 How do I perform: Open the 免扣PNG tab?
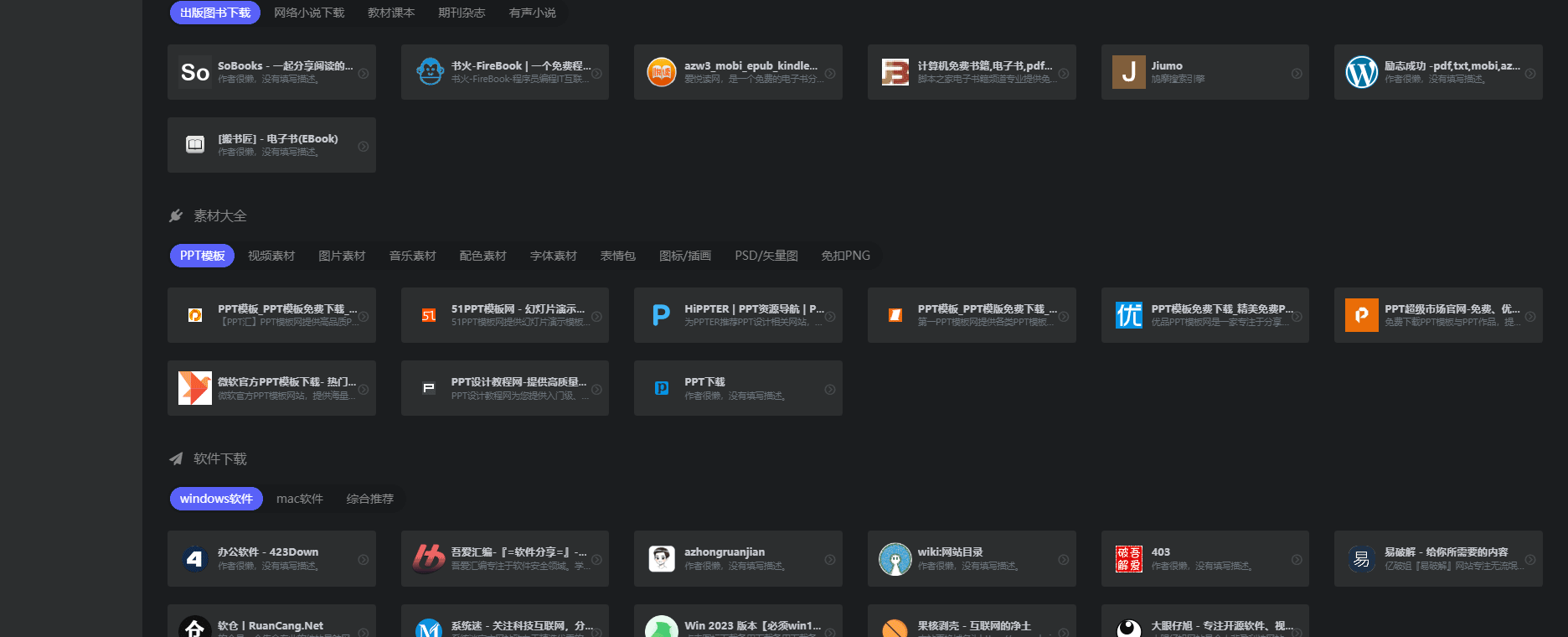846,256
